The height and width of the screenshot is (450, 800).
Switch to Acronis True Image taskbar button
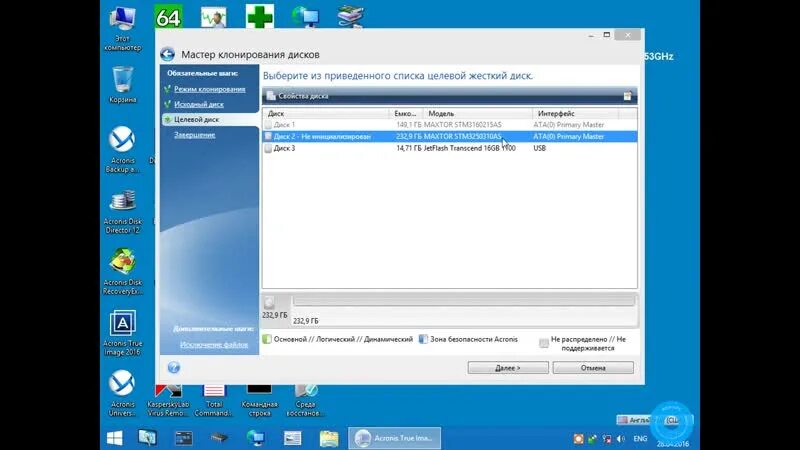coord(394,438)
